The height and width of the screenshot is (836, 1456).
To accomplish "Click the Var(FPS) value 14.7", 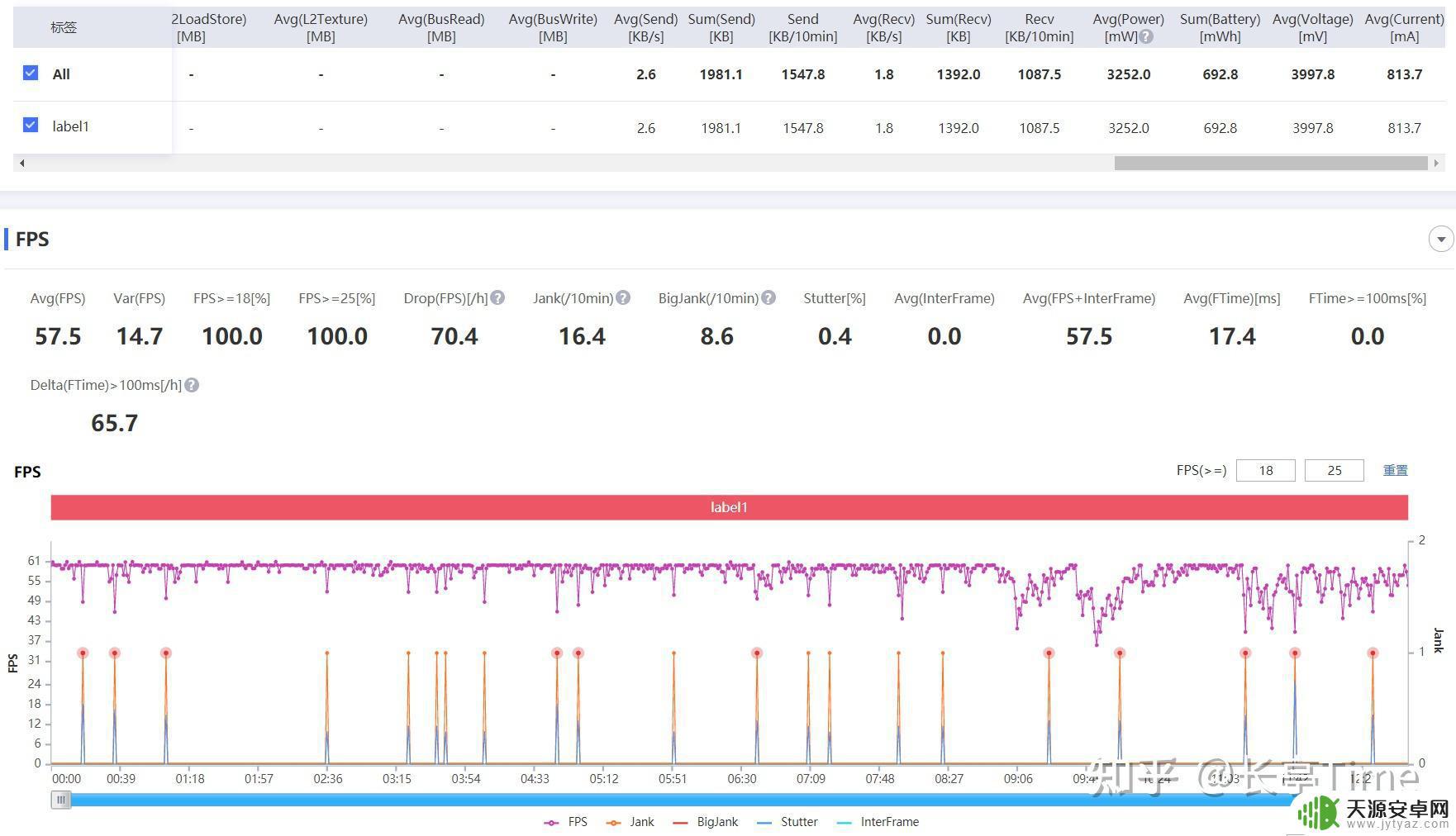I will (139, 336).
